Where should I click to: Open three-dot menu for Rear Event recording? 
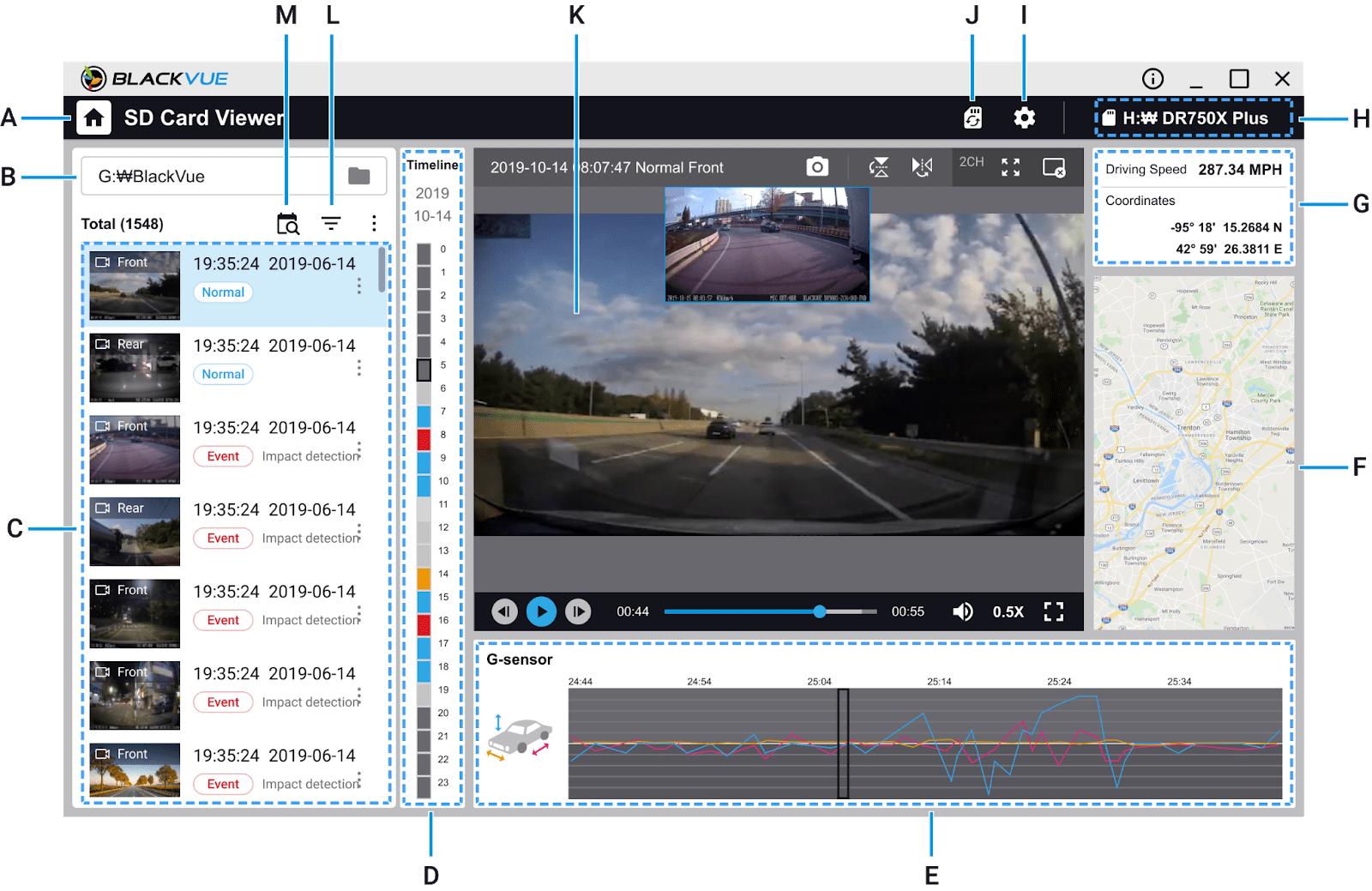point(359,532)
